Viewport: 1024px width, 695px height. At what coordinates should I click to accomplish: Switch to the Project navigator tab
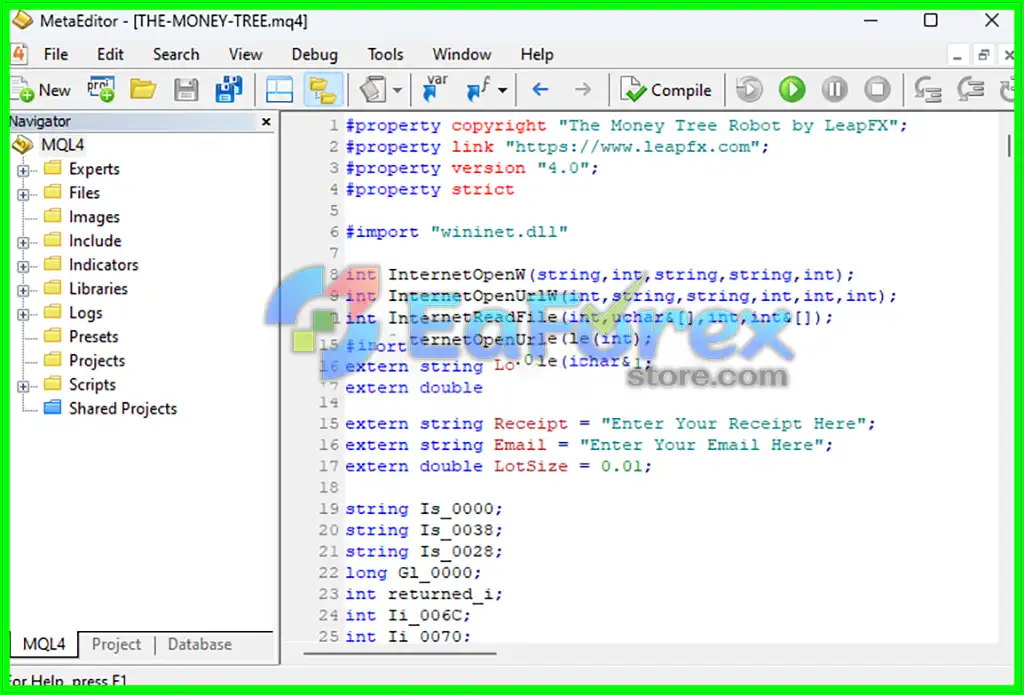116,644
